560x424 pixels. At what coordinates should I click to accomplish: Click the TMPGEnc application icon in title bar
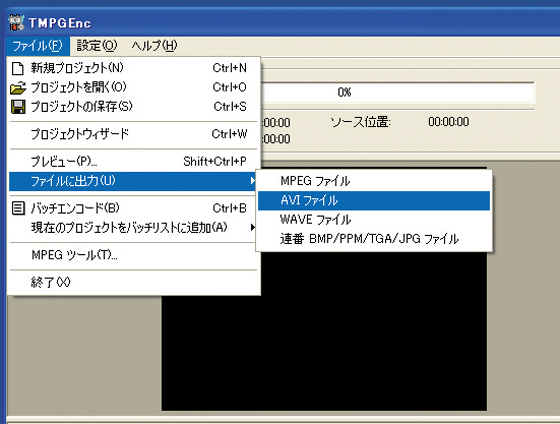pyautogui.click(x=16, y=23)
